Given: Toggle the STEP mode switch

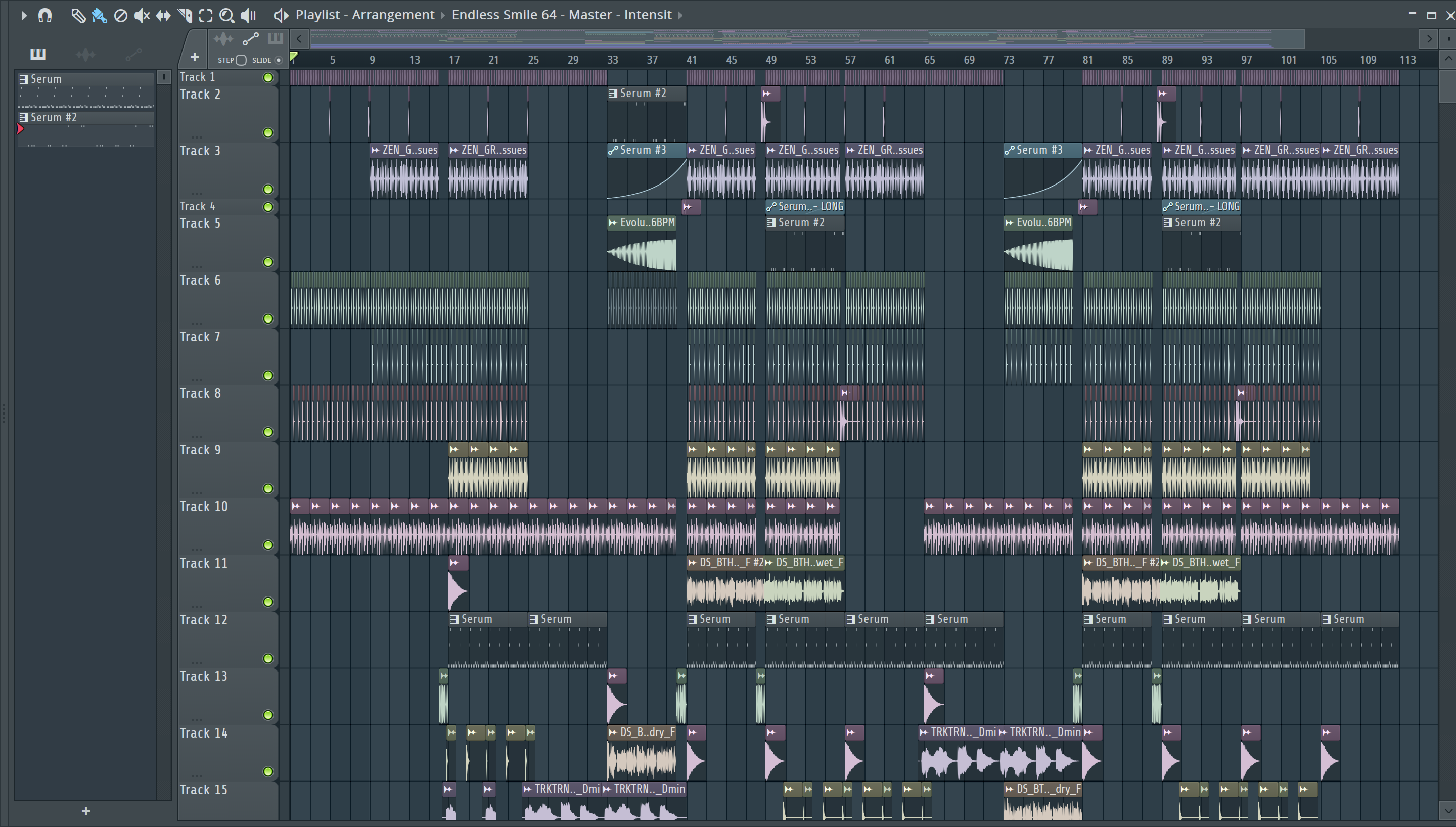Looking at the screenshot, I should pyautogui.click(x=241, y=60).
